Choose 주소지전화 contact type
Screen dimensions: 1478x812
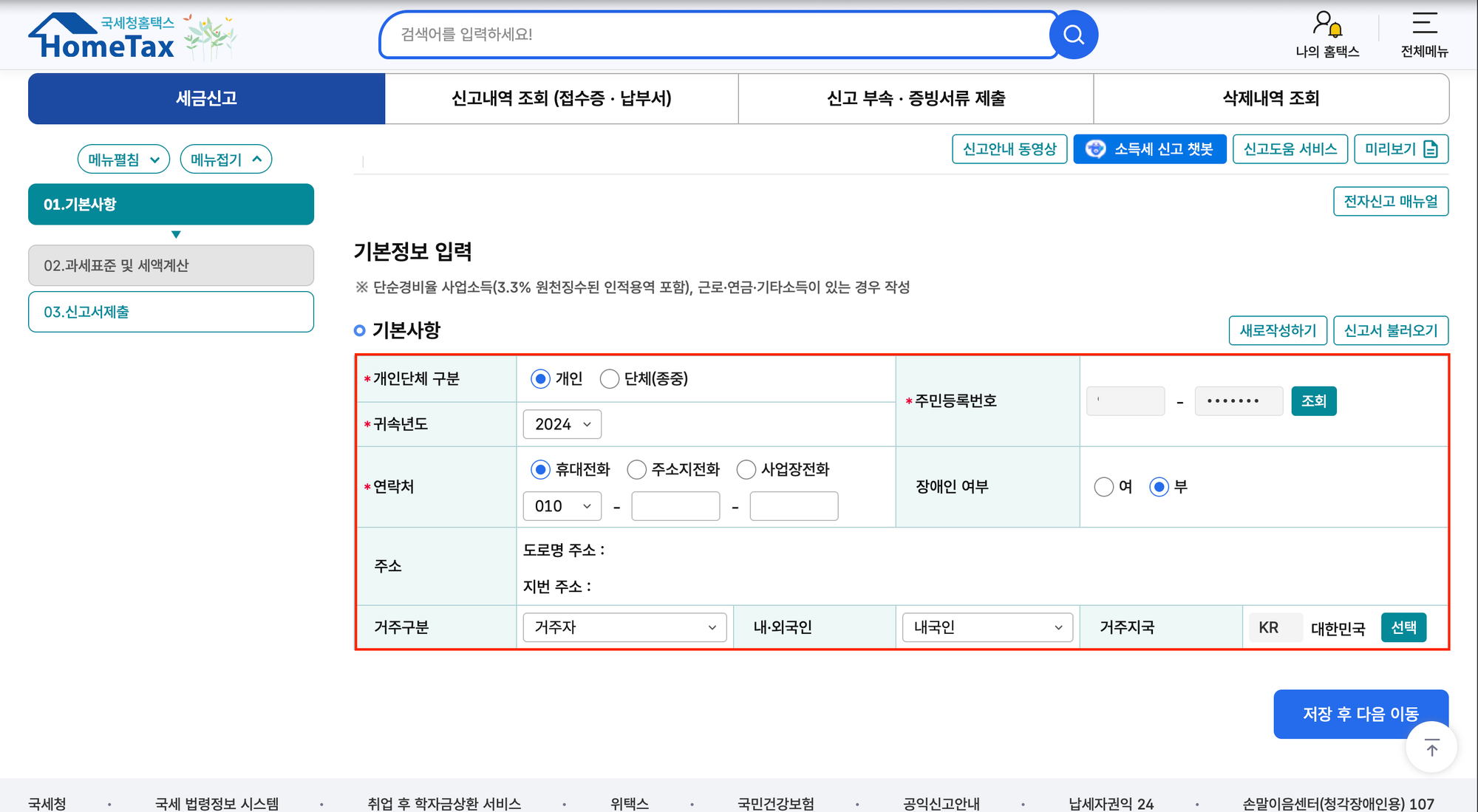637,470
